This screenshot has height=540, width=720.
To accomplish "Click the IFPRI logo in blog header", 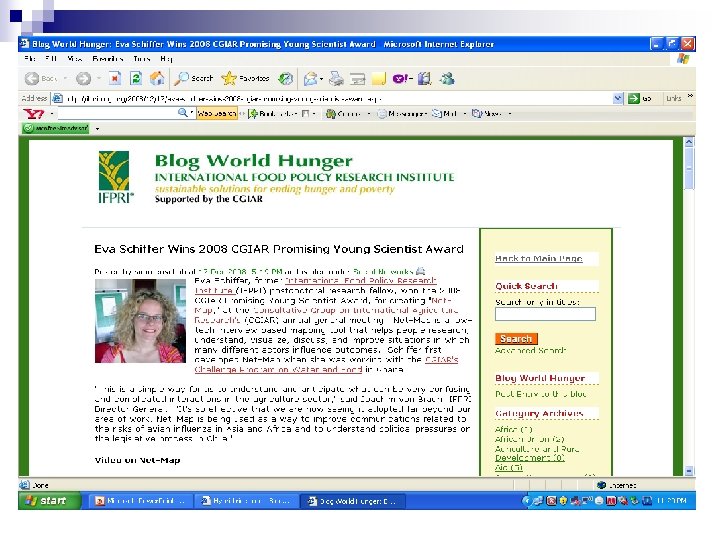I will tap(115, 176).
